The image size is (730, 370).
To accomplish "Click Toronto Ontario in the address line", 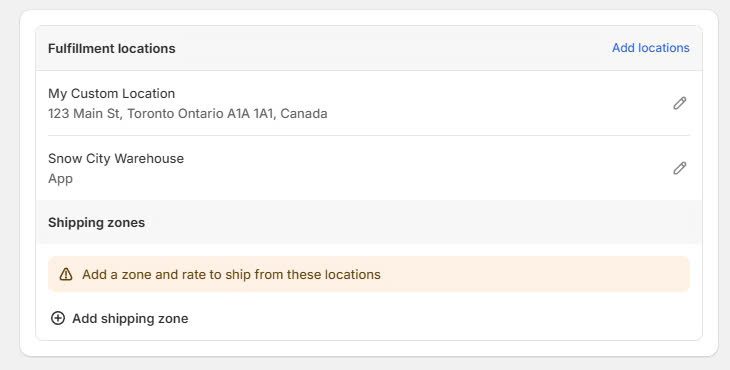I will (175, 114).
